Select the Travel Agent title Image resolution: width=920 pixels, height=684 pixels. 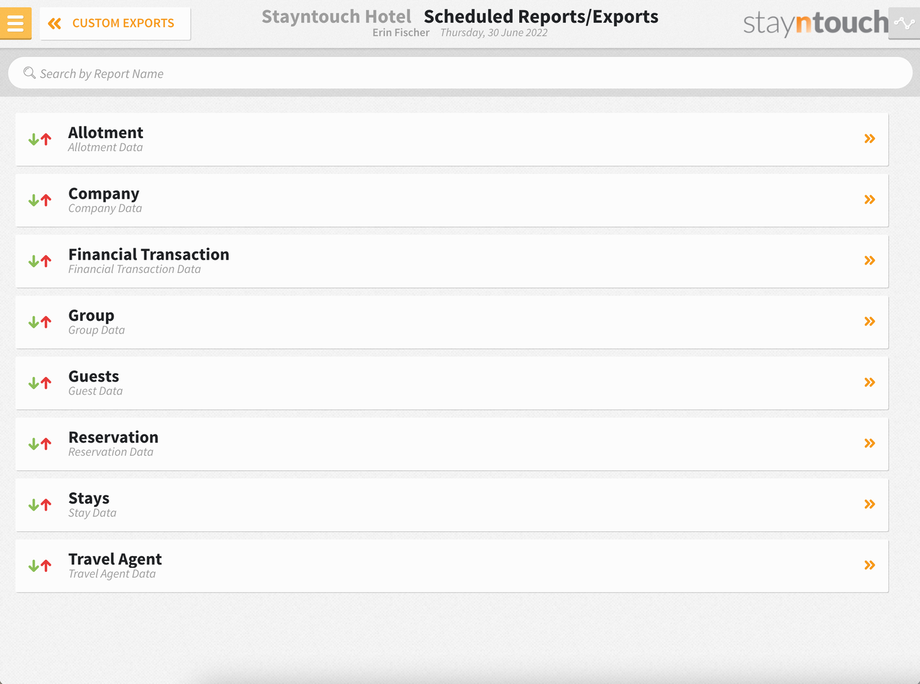click(x=115, y=560)
